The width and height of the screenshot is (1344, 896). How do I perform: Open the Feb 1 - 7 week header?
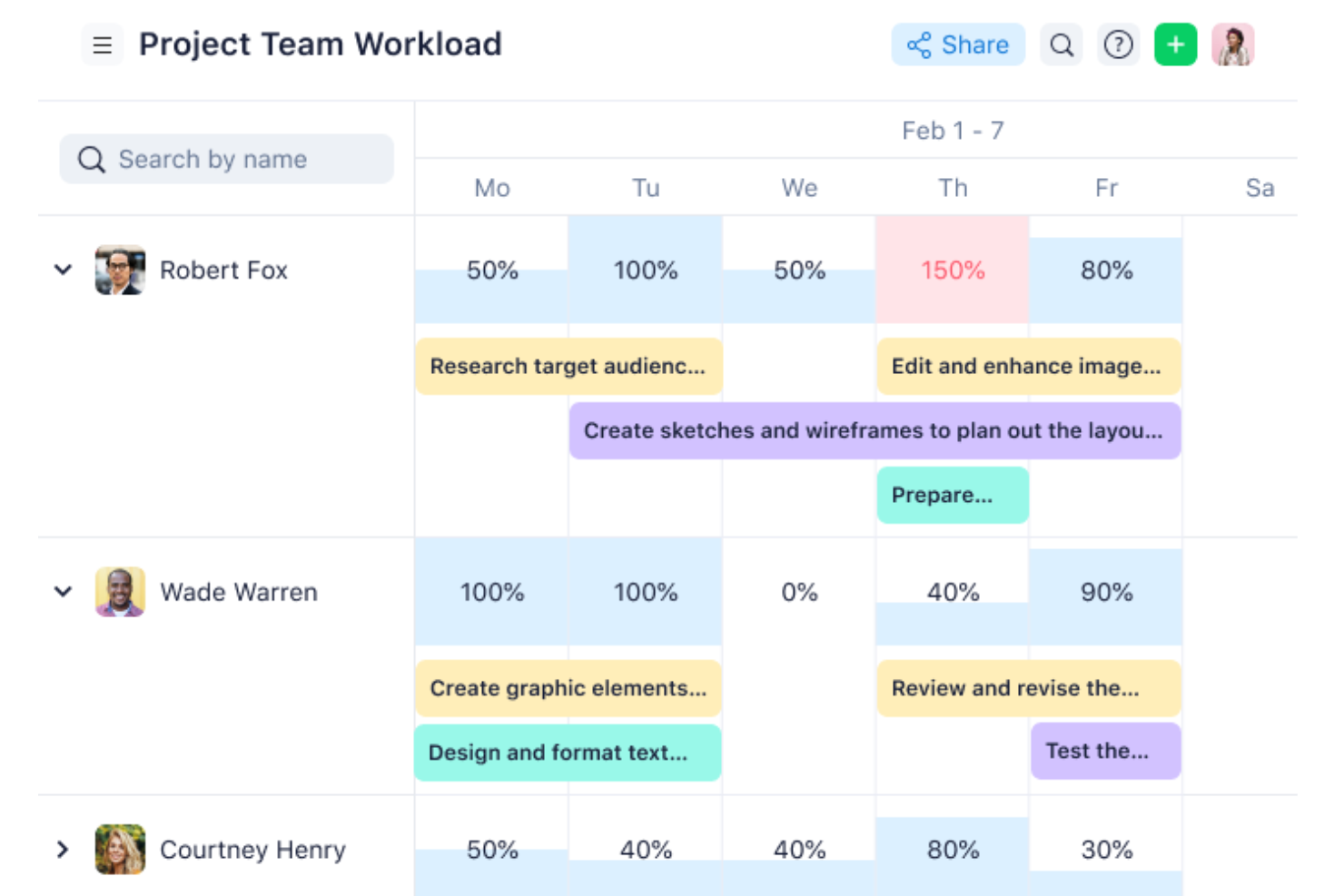[x=953, y=130]
